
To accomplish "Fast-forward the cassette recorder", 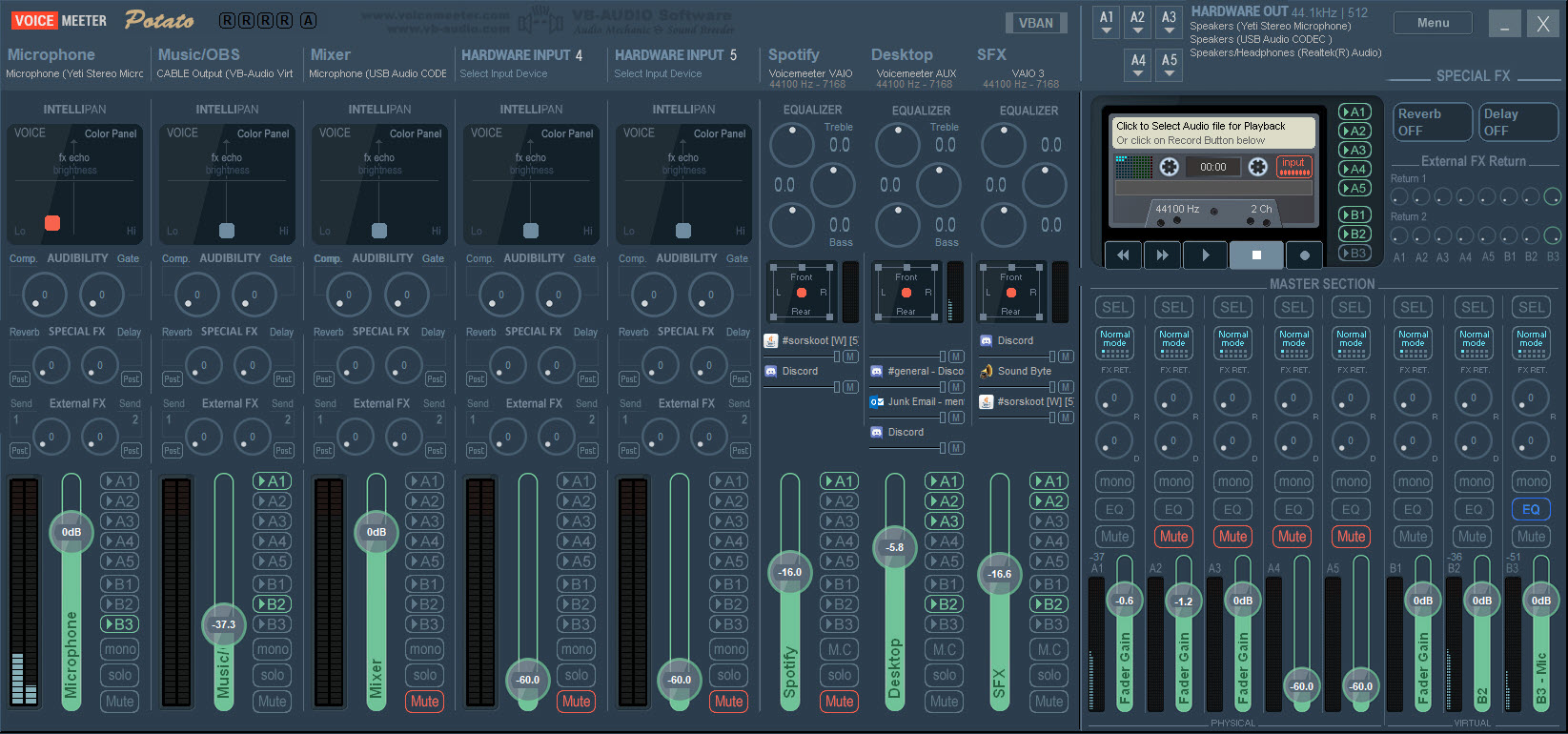I will [x=1162, y=255].
